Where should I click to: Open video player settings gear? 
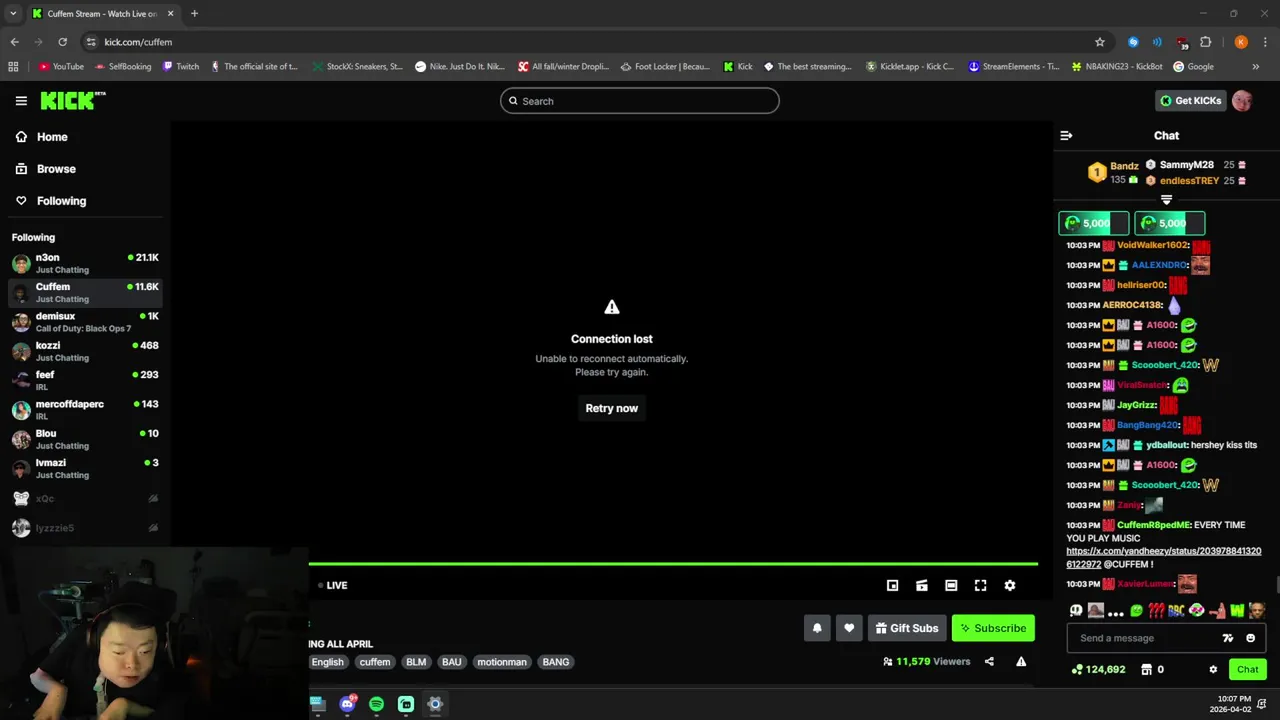click(x=1009, y=586)
